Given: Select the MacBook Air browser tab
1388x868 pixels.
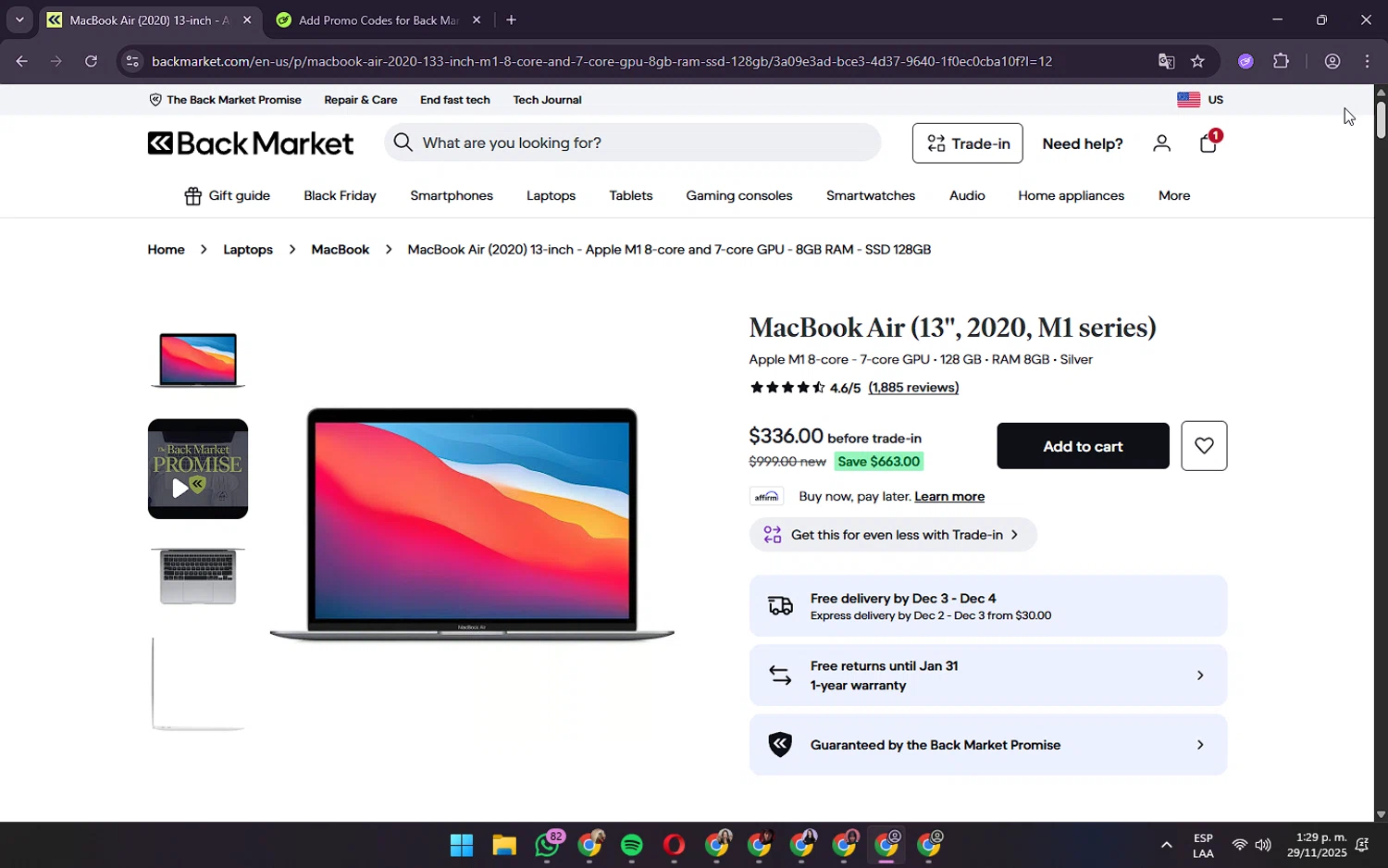Looking at the screenshot, I should (149, 20).
